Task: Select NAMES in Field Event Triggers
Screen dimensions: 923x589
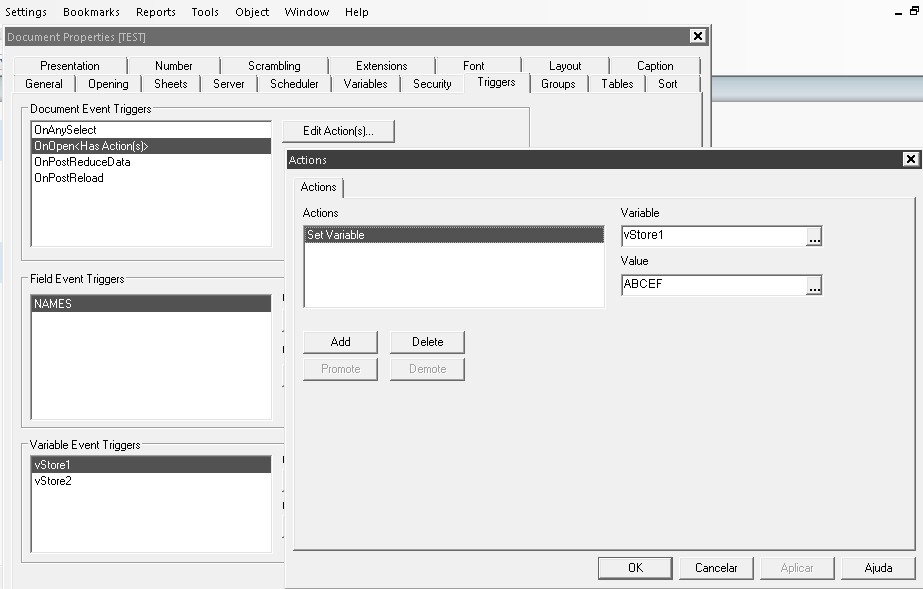Action: (x=151, y=304)
